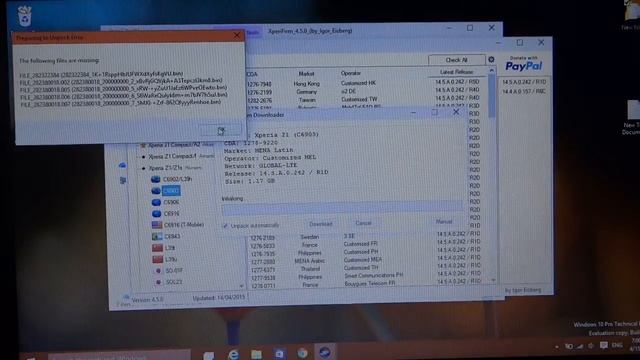This screenshot has width=640, height=360.
Task: Select the Germany o2 DE row
Action: tap(363, 91)
